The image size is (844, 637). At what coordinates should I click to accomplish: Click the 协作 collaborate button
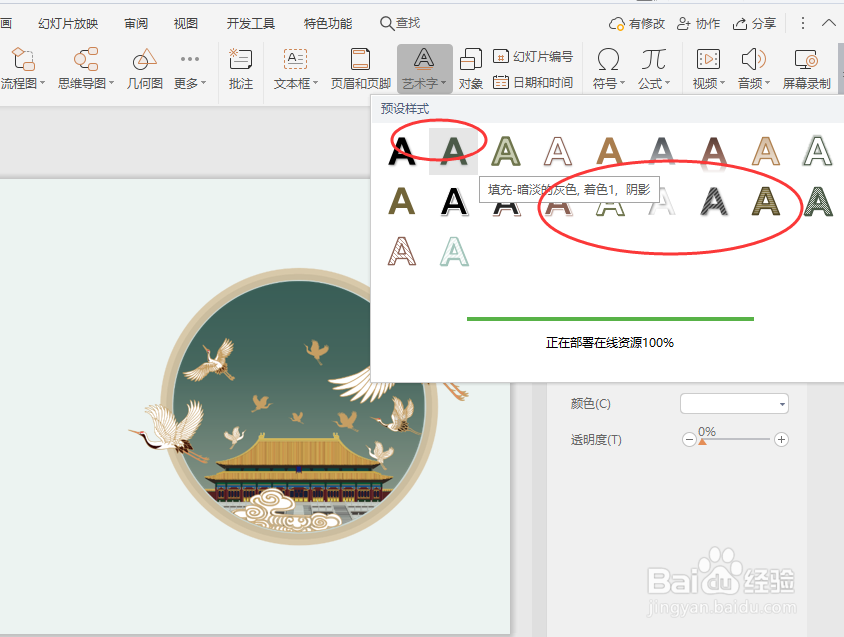coord(698,24)
